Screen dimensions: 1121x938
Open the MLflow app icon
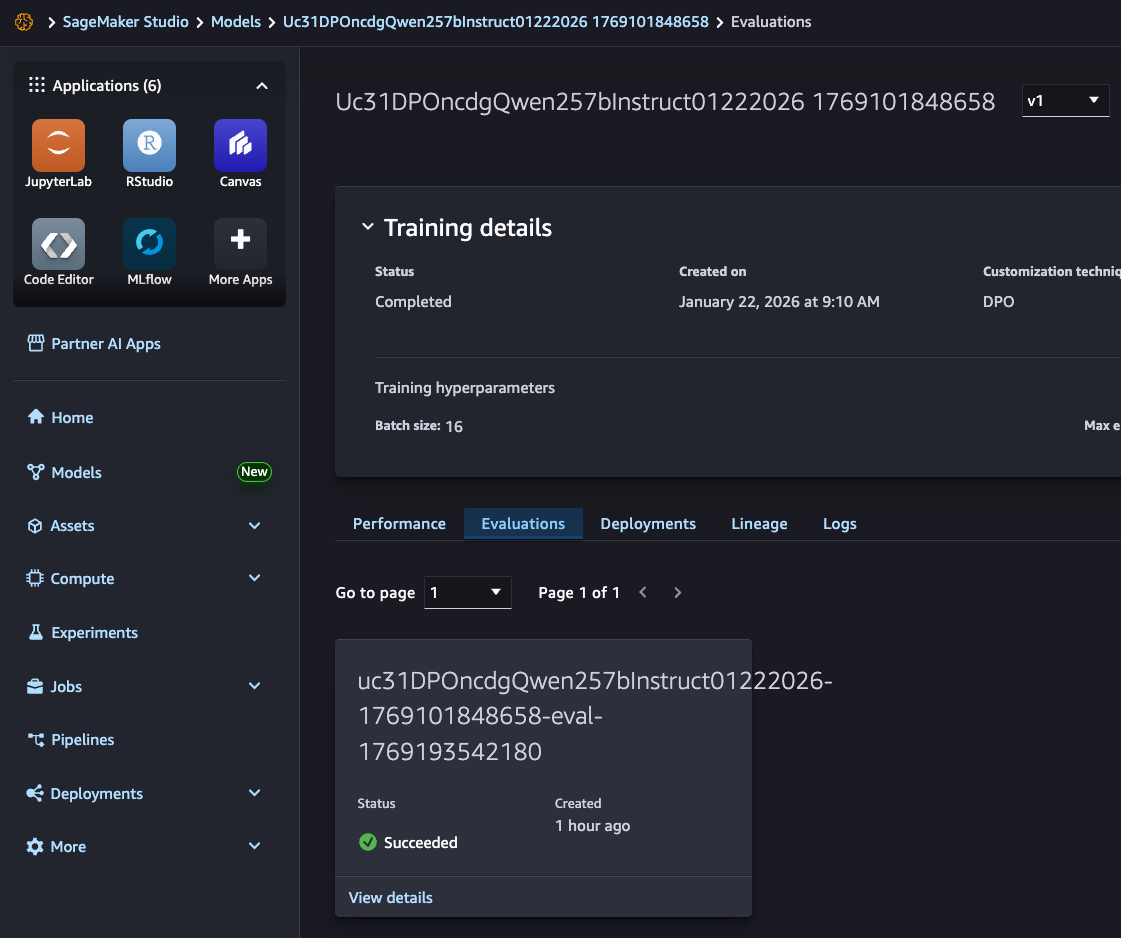coord(149,244)
